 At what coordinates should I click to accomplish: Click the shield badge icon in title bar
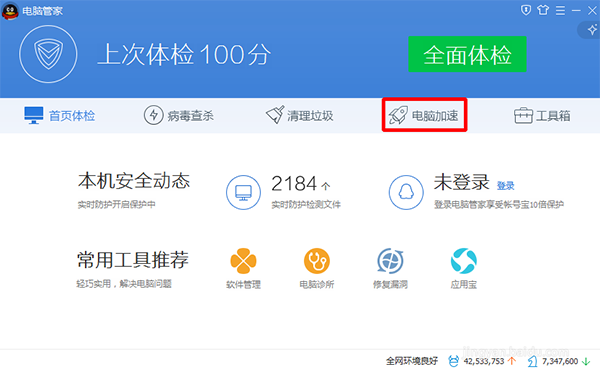[x=526, y=10]
